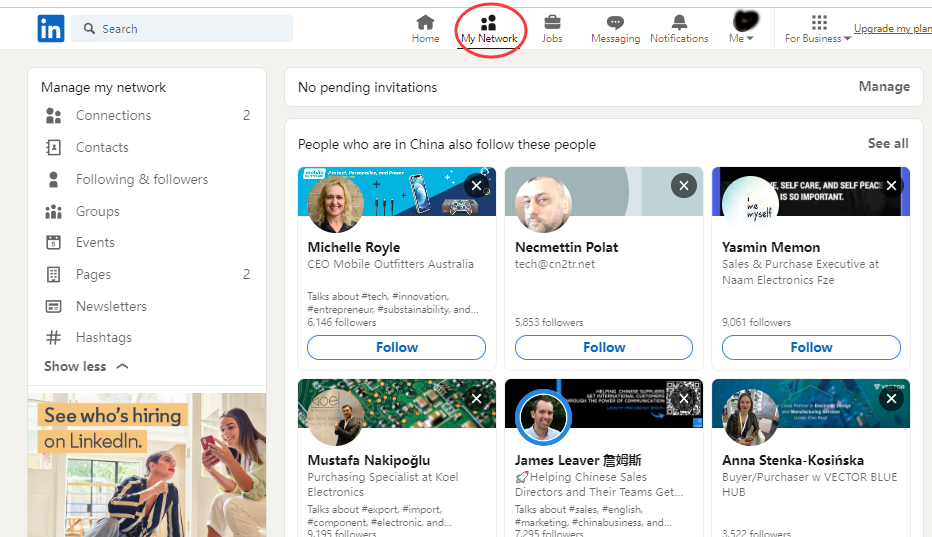
Task: Dismiss the Yasmin Memon card
Action: pos(891,186)
